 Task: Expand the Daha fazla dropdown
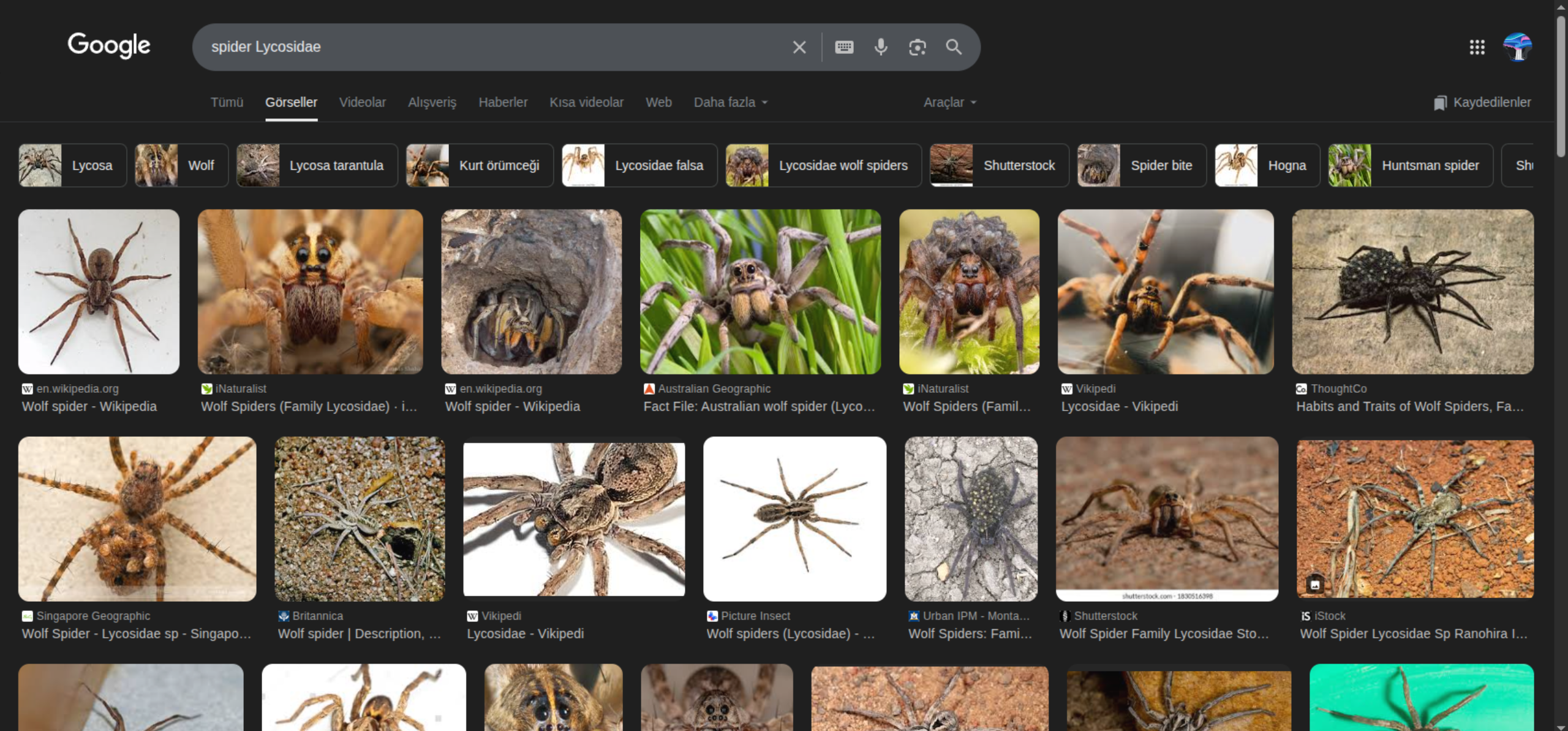coord(730,102)
